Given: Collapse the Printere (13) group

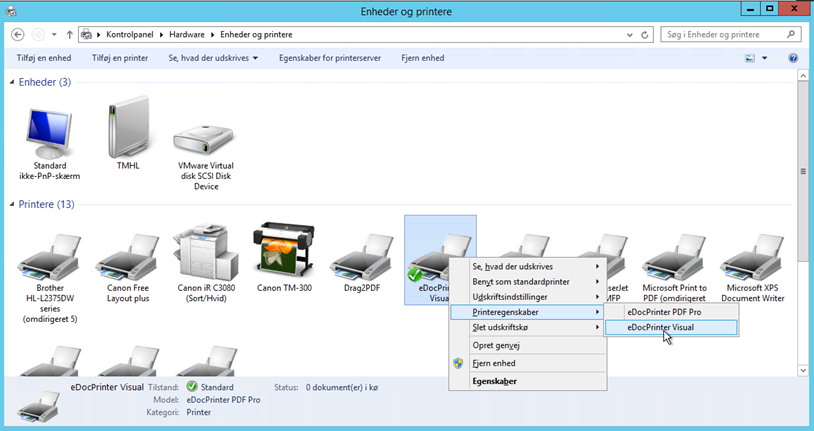Looking at the screenshot, I should [x=11, y=205].
